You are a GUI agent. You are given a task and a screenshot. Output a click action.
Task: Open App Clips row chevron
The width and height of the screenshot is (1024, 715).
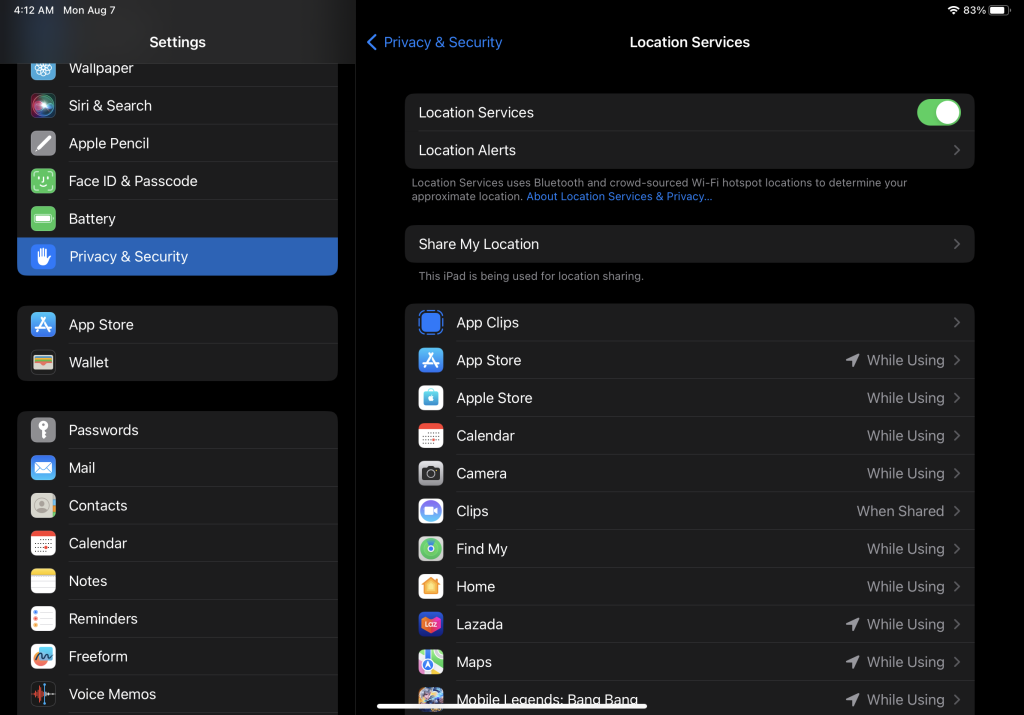[957, 323]
